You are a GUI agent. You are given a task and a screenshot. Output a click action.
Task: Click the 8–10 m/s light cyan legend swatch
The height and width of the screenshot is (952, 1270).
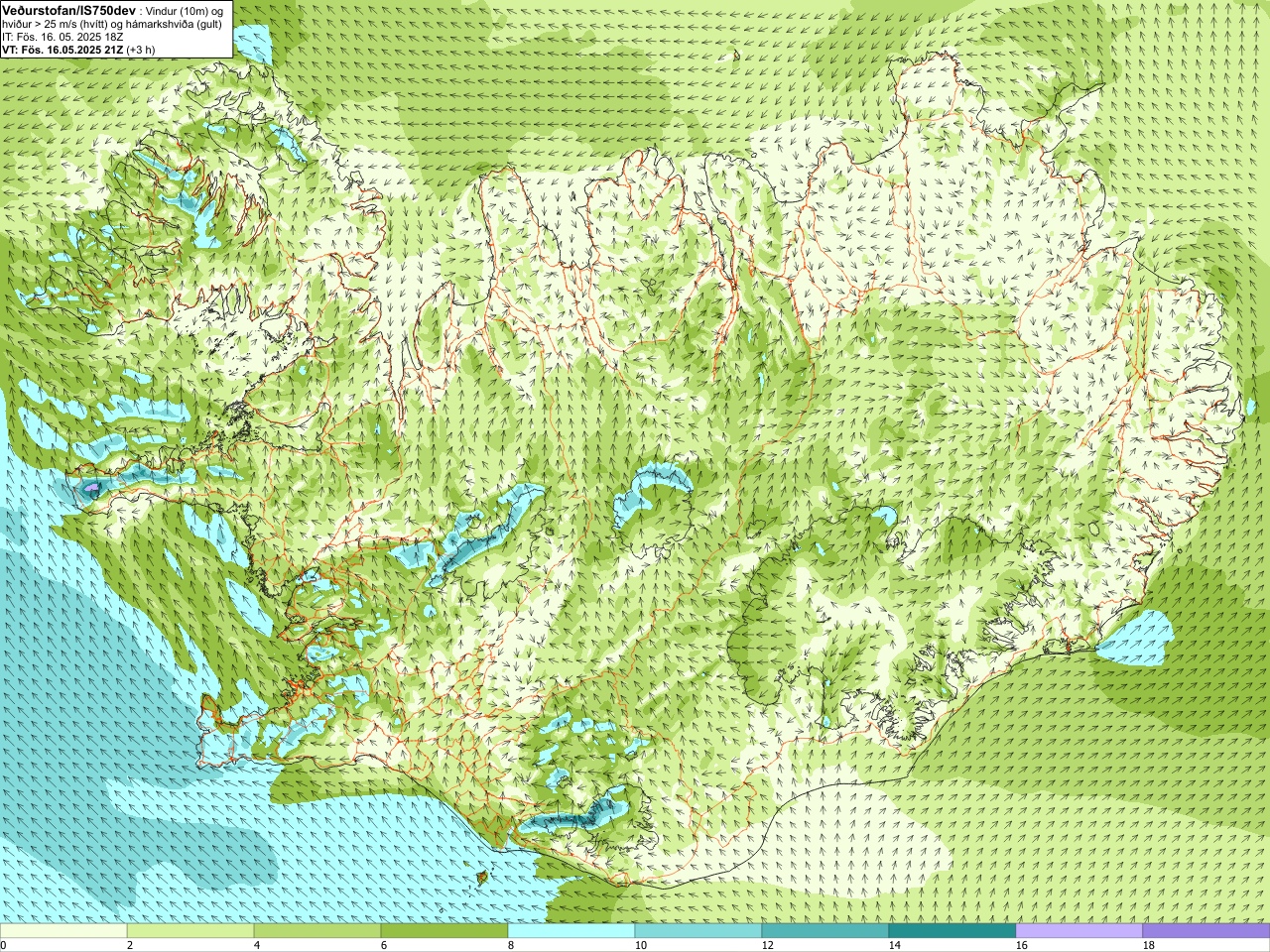pyautogui.click(x=571, y=931)
